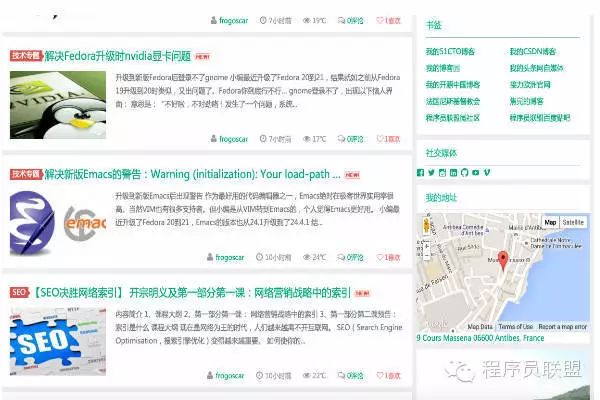This screenshot has width=600, height=400.
Task: Open the Facebook social media icon
Action: coord(421,173)
